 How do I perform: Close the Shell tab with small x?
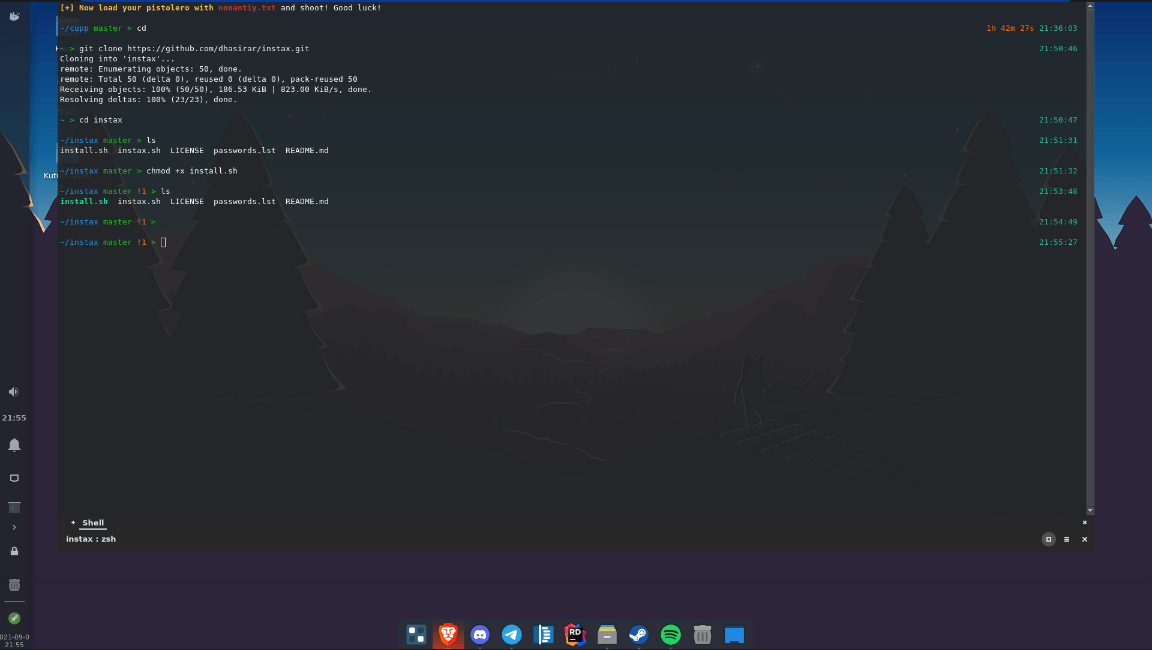coord(1084,522)
